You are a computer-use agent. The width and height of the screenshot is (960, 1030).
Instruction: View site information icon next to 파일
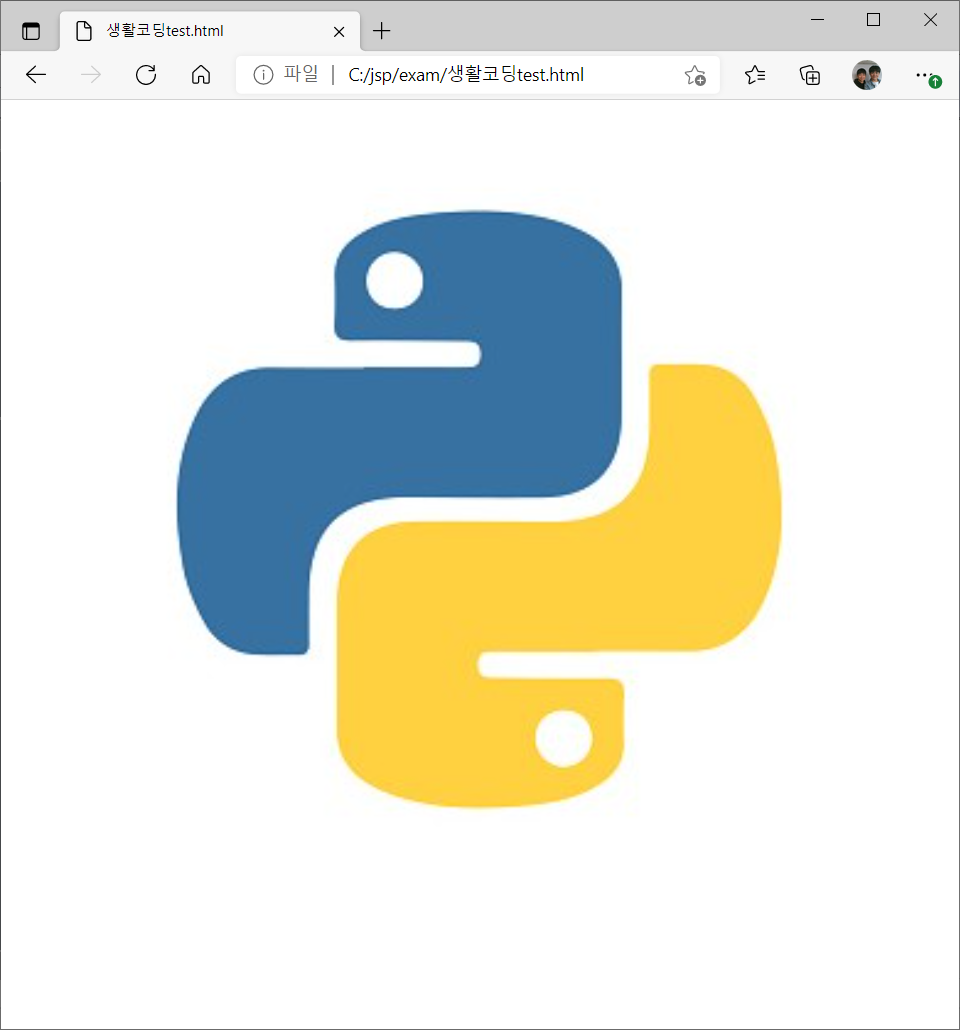(263, 75)
